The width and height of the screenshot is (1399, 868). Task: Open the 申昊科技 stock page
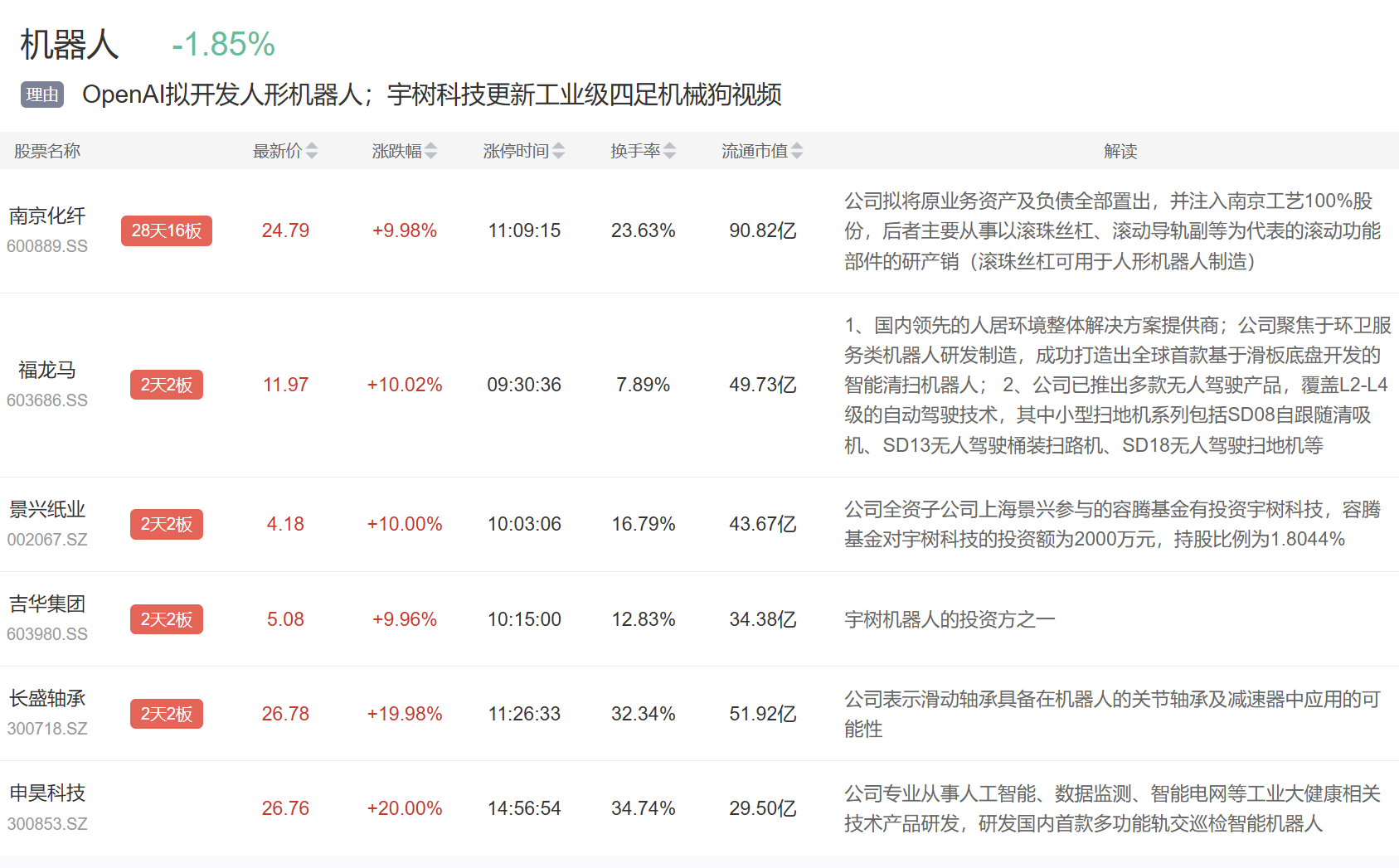[x=47, y=793]
